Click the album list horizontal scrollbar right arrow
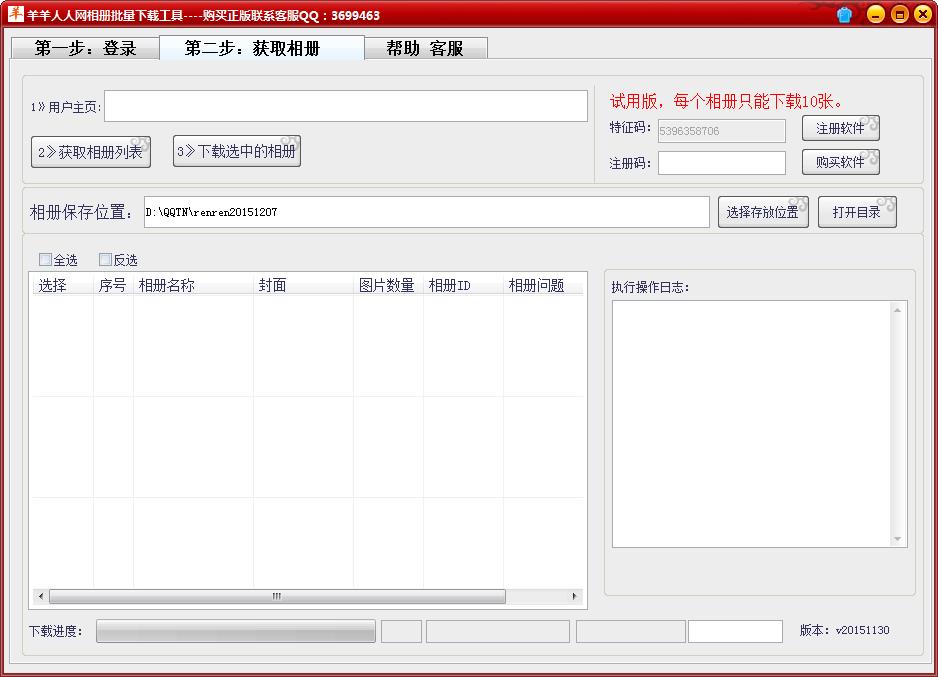The width and height of the screenshot is (938, 677). [x=575, y=597]
